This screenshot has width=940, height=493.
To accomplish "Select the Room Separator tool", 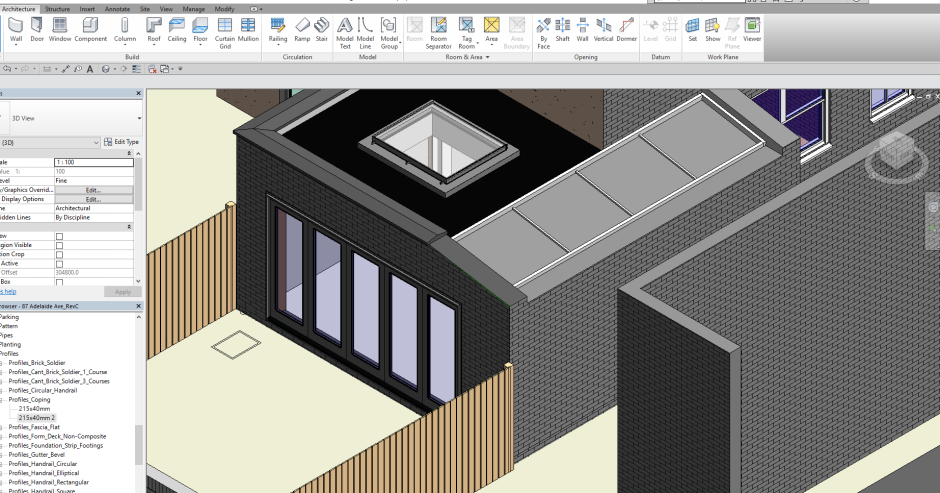I will point(439,33).
